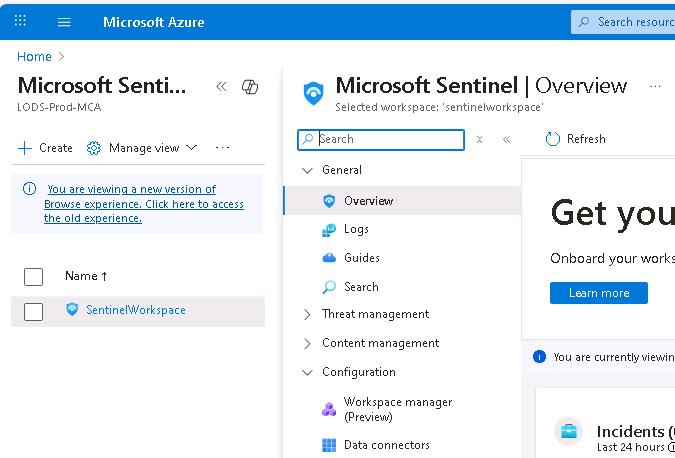Toggle the select-all checkbox in the header
Screen dimensions: 675x458
(33, 277)
